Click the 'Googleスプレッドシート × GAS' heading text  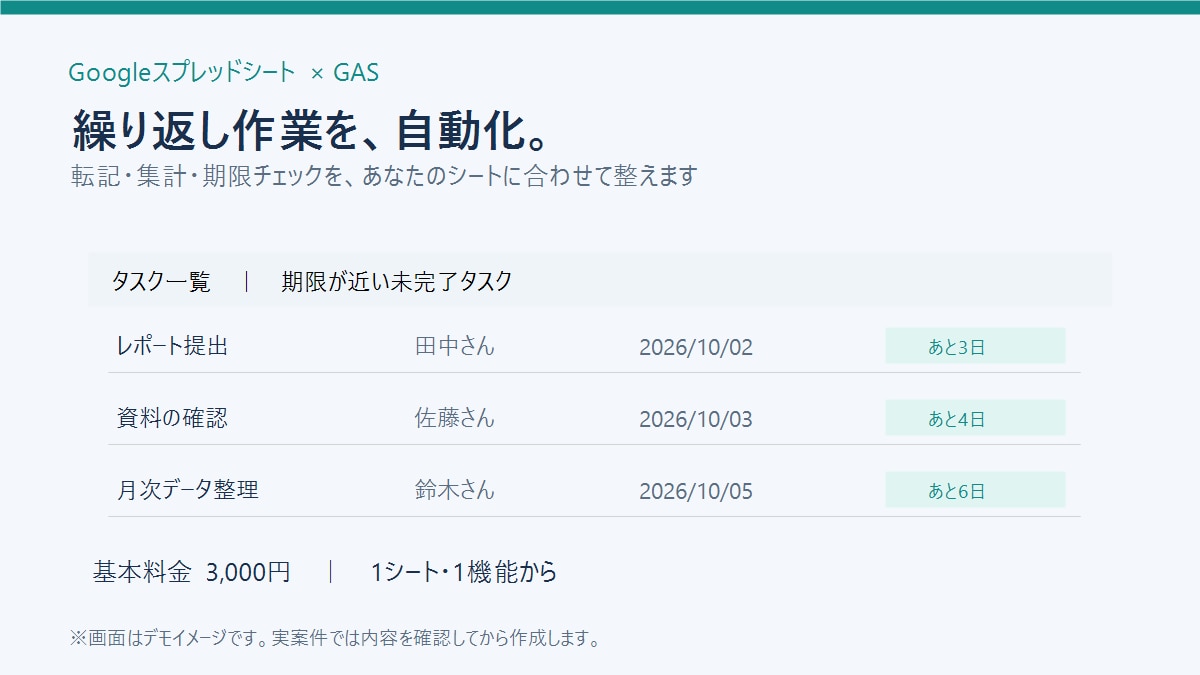224,73
